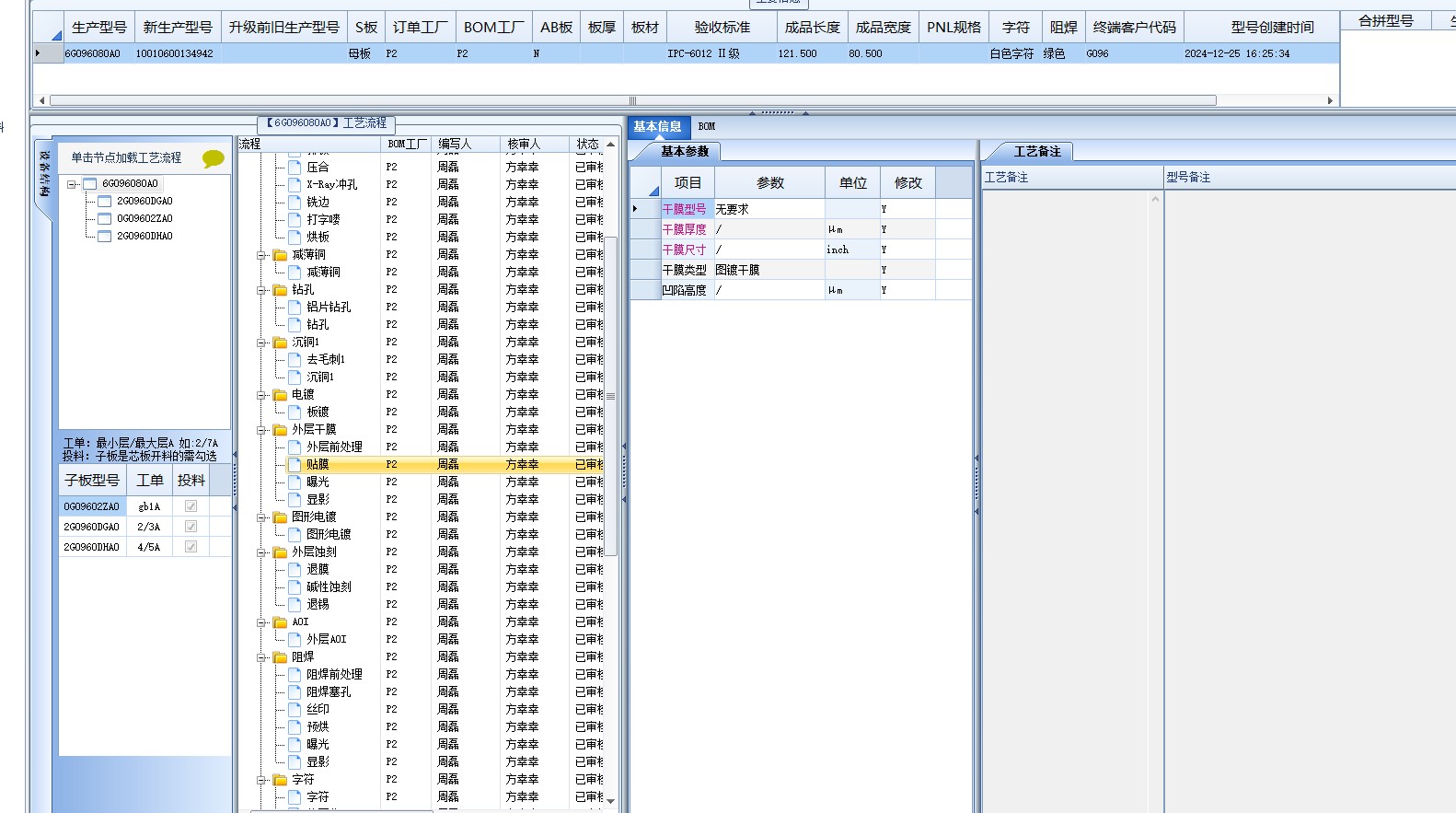Collapse the 钻孔 folder node
This screenshot has width=1456, height=813.
pos(261,290)
